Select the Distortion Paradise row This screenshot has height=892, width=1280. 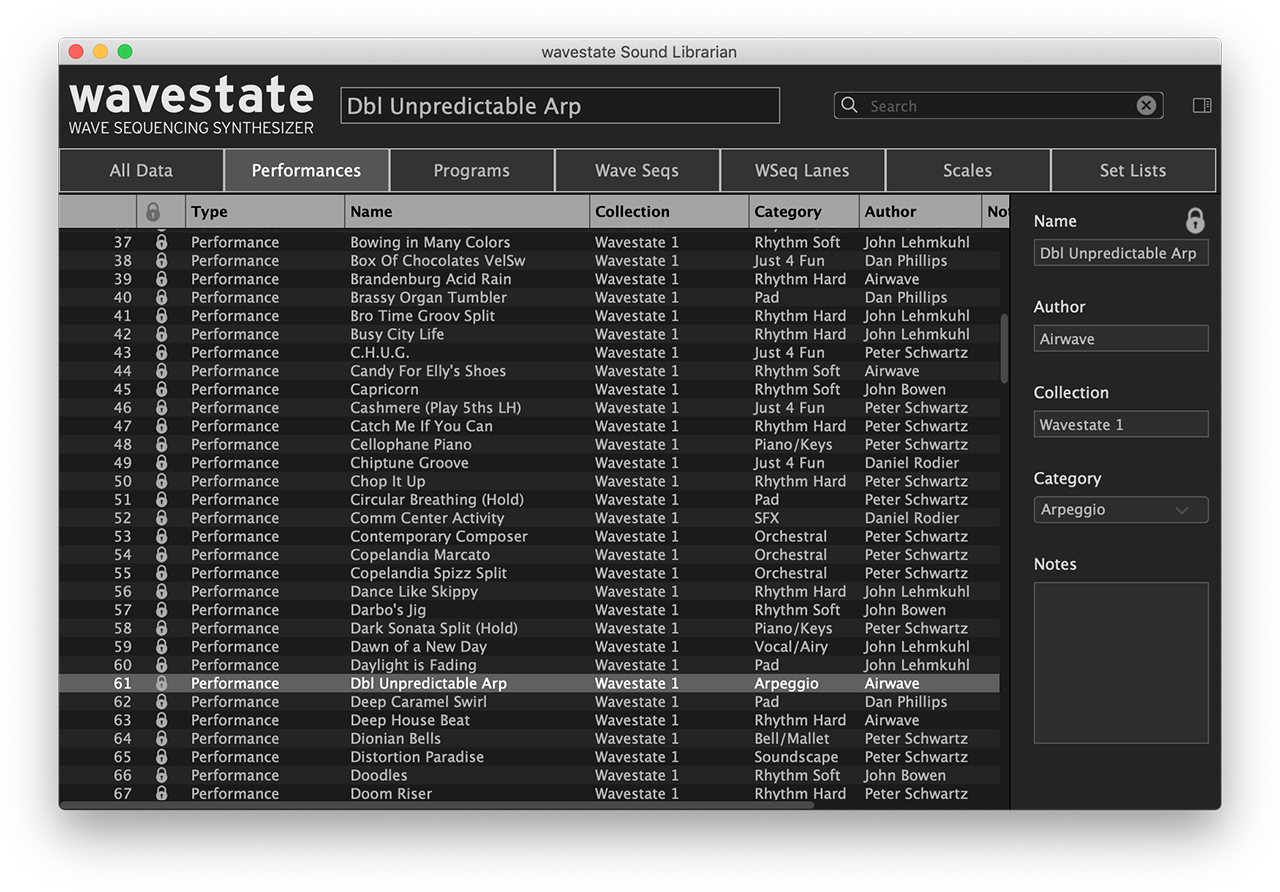[x=529, y=757]
